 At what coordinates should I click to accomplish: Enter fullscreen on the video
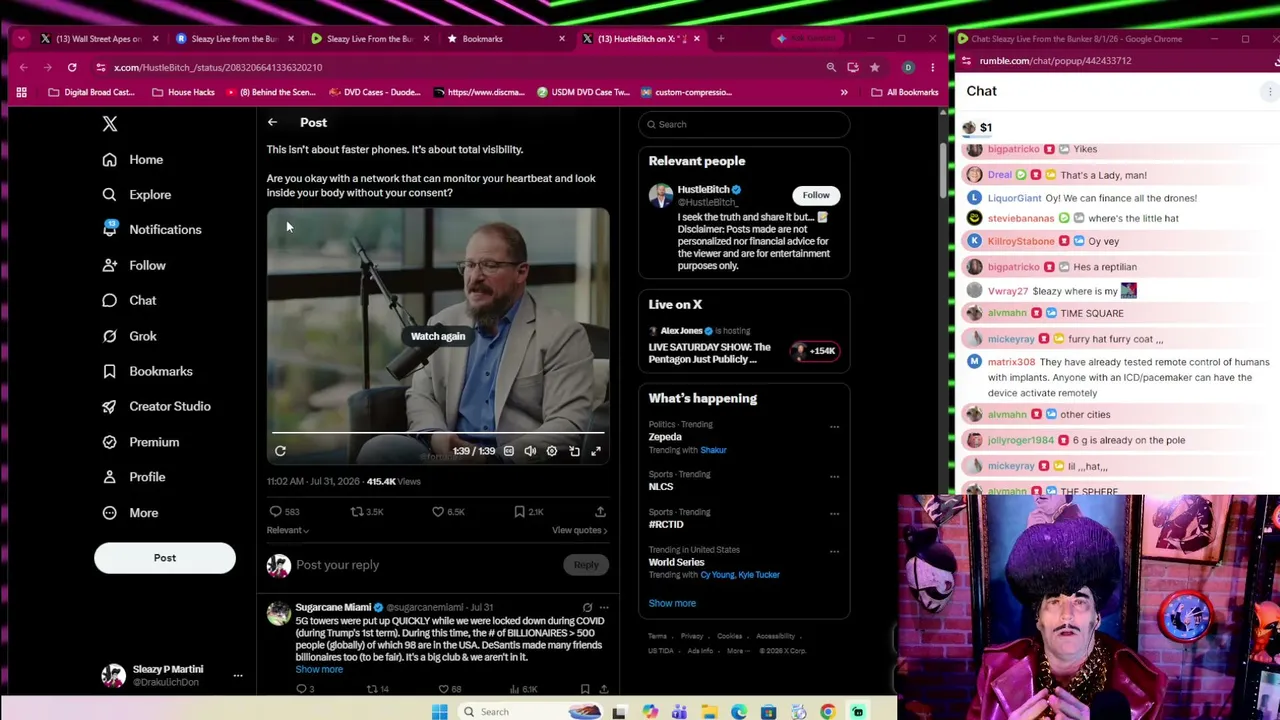pyautogui.click(x=596, y=451)
